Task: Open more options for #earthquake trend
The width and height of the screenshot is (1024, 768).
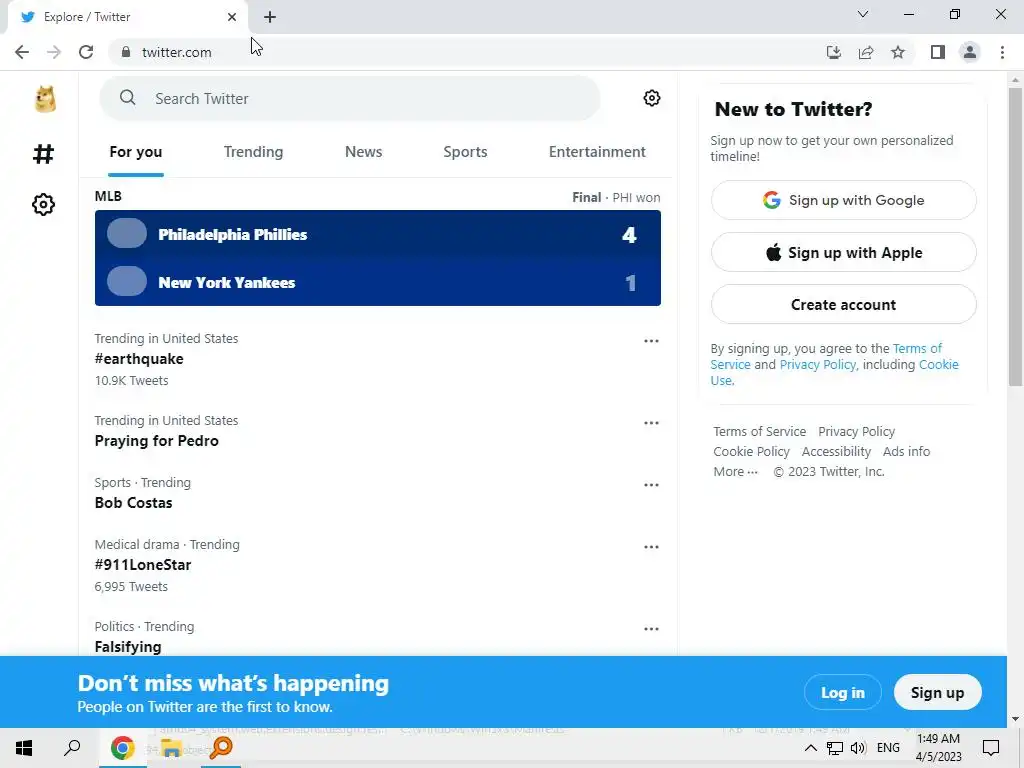Action: (651, 341)
